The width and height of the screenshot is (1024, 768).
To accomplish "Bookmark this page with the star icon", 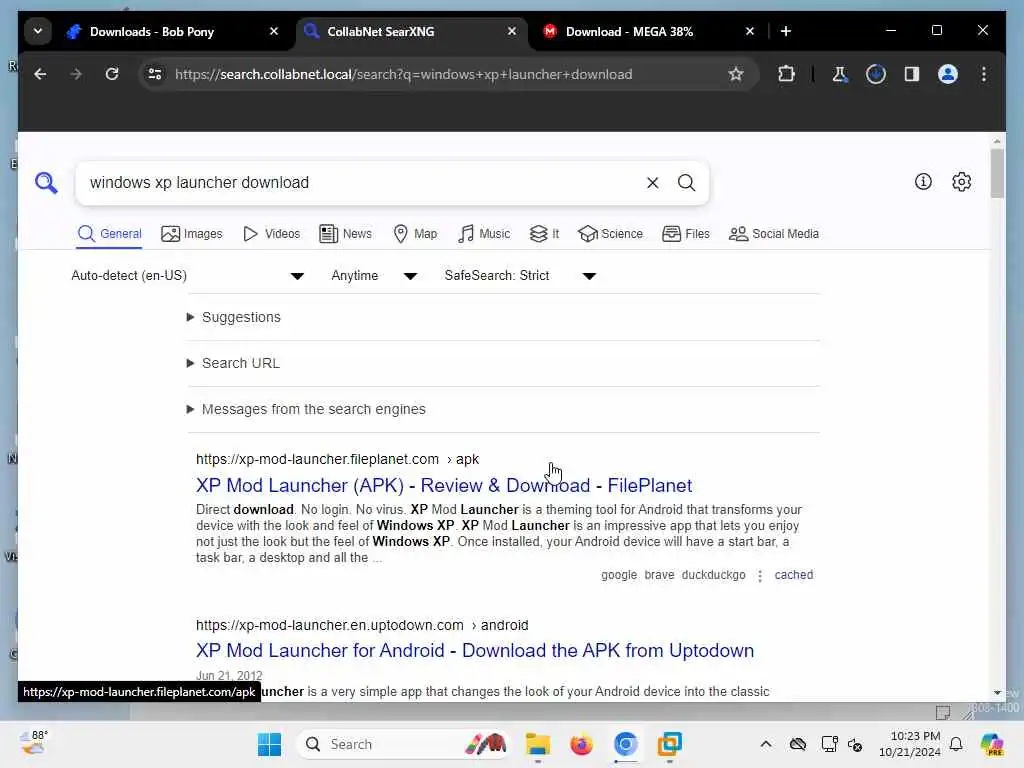I will point(736,74).
